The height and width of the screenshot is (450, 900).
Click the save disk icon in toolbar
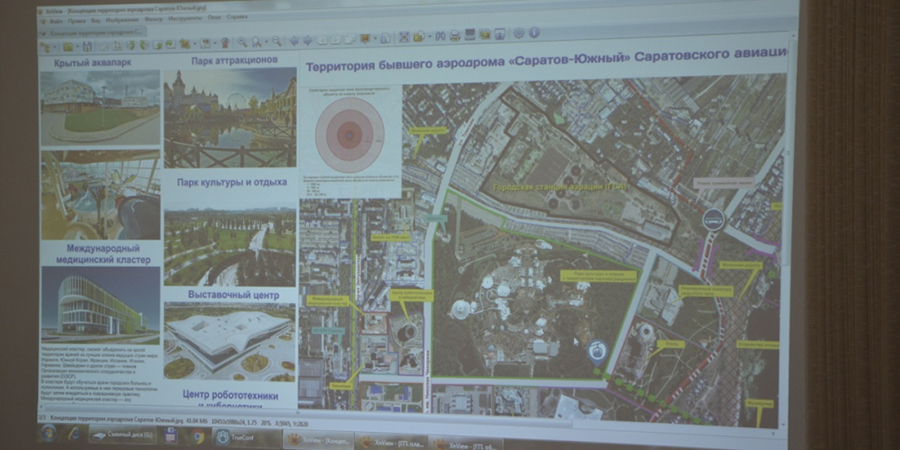(88, 46)
